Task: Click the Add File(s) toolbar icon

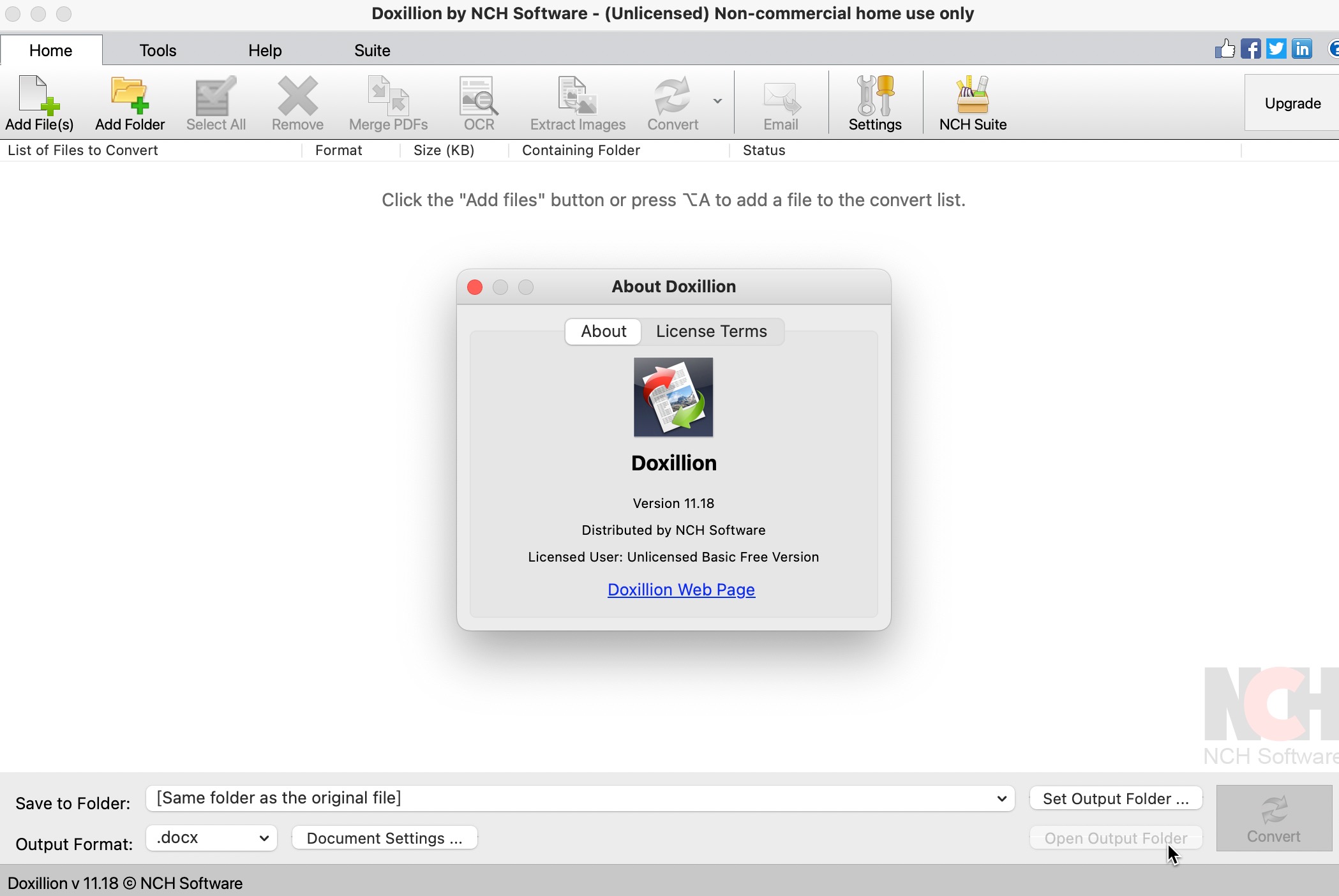Action: (x=40, y=103)
